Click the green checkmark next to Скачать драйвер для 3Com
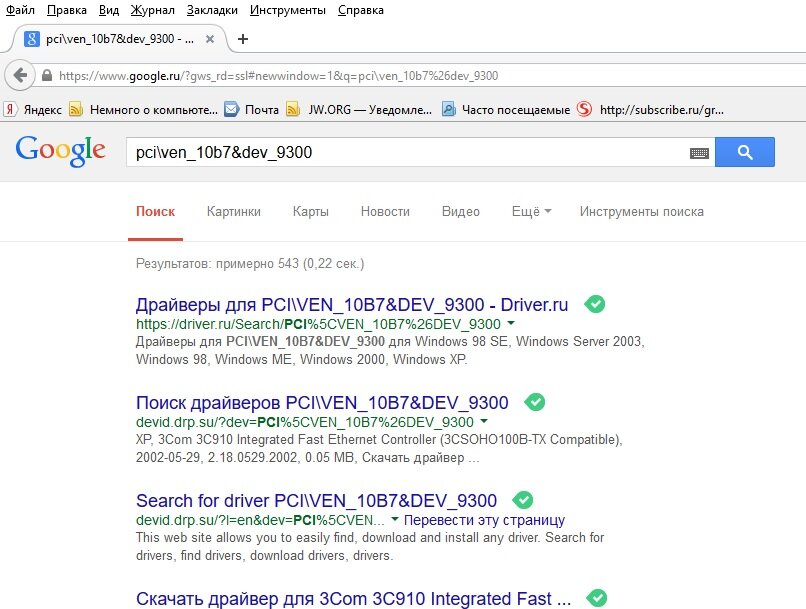 (x=596, y=598)
